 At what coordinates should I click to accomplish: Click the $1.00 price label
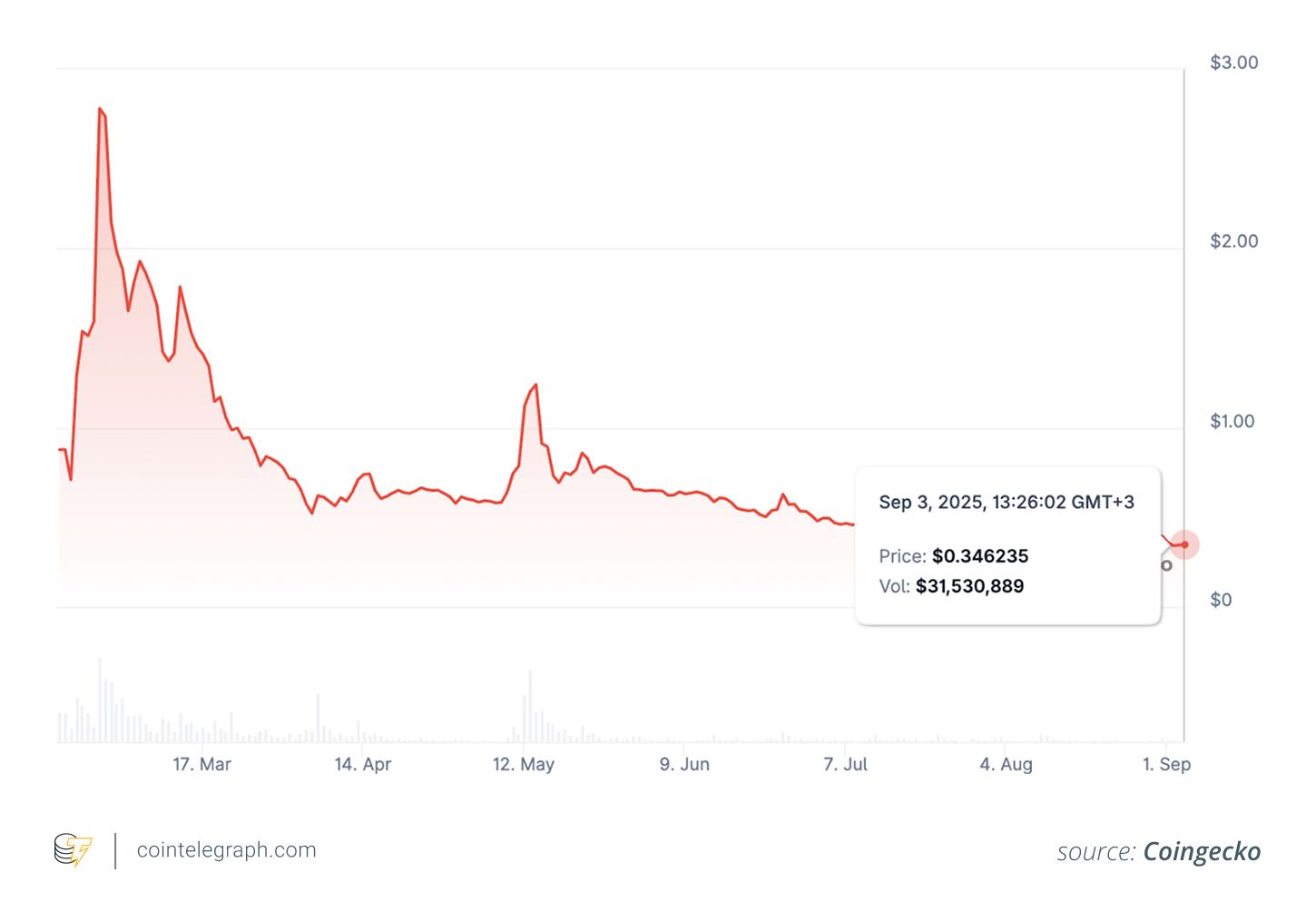click(x=1233, y=420)
